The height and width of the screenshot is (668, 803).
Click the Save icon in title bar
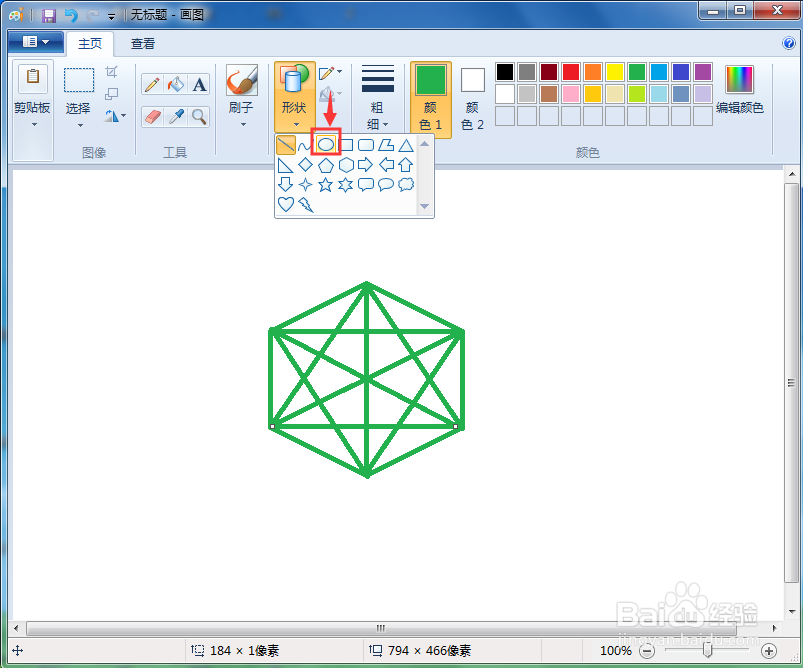click(x=49, y=15)
